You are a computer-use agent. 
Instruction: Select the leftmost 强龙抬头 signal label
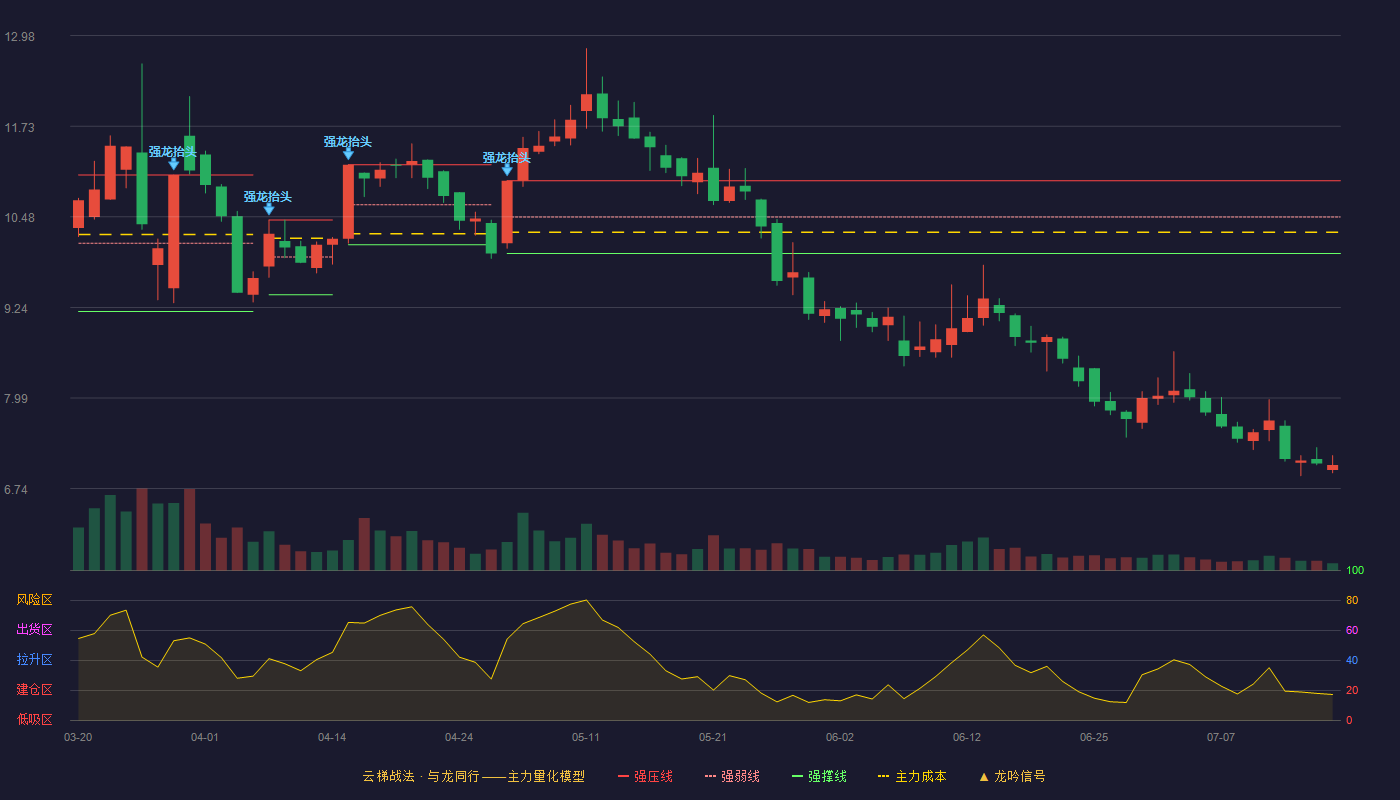coord(173,152)
